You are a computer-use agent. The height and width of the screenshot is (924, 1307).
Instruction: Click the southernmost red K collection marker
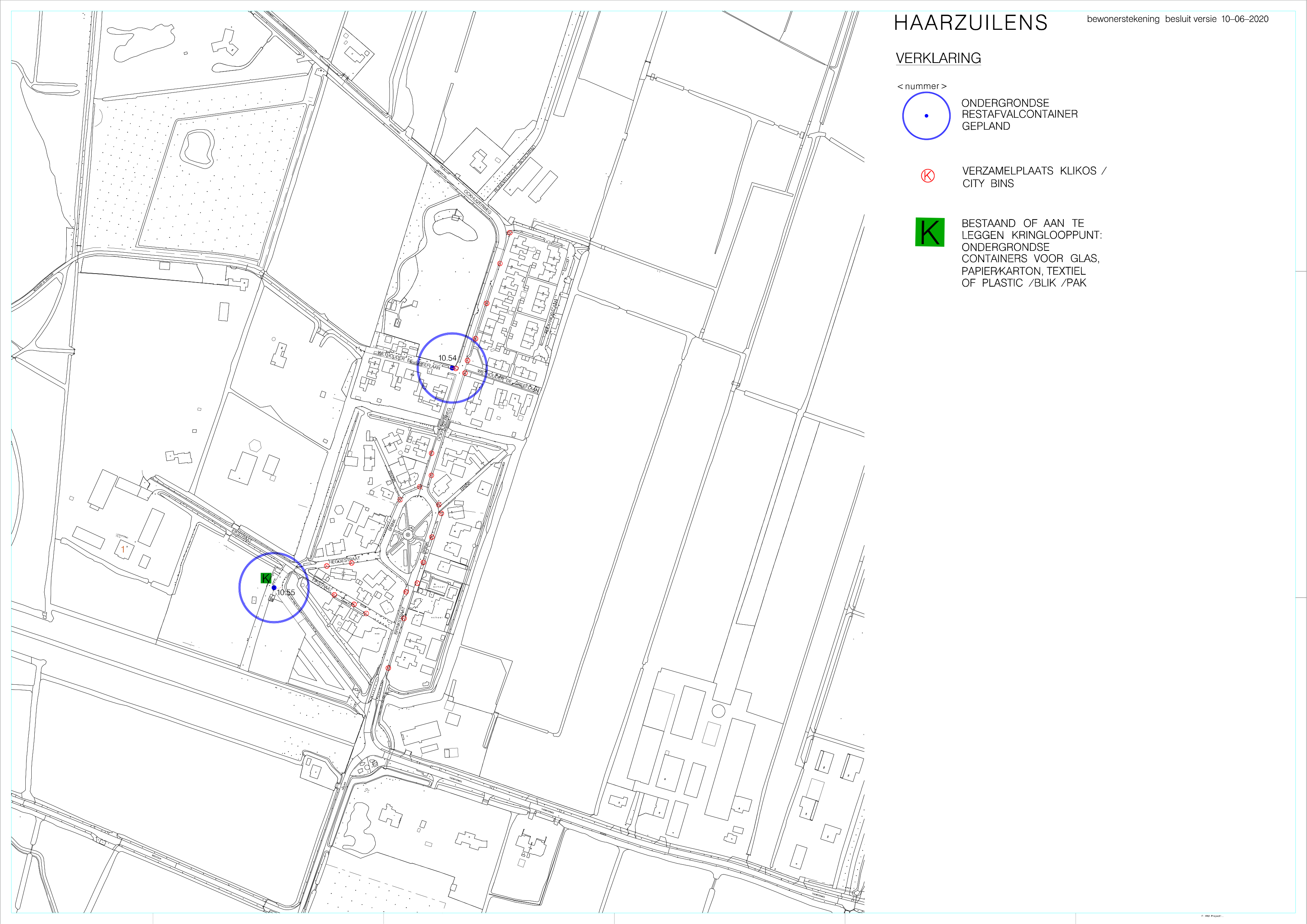click(x=388, y=668)
